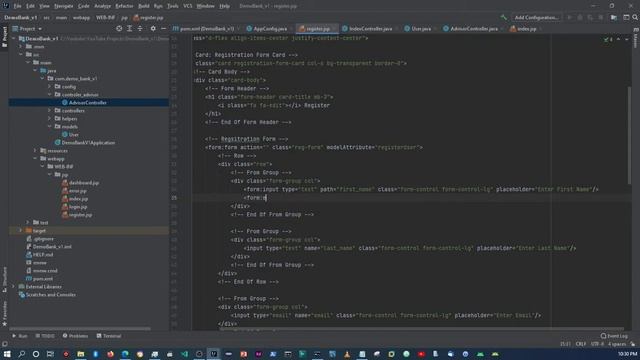Click DemoBank_v1 breadcrumb in navigation bar

pos(21,18)
